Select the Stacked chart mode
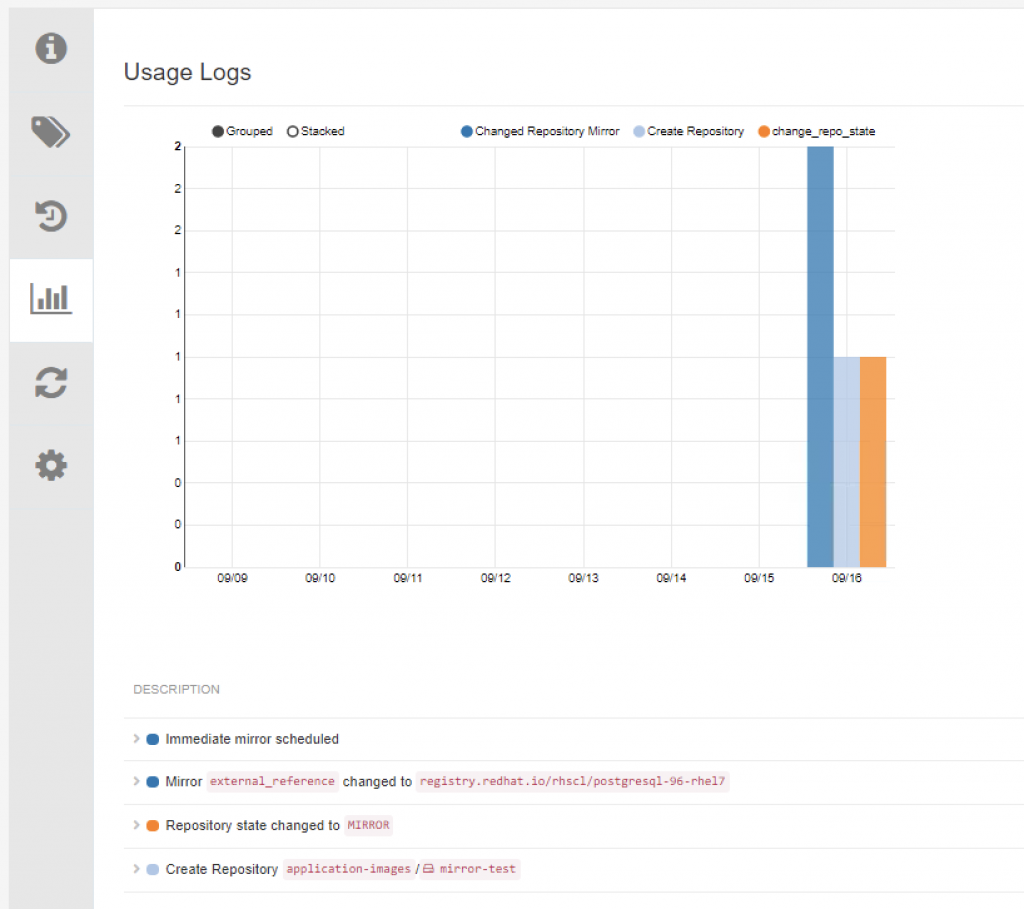The width and height of the screenshot is (1024, 909). pos(316,131)
